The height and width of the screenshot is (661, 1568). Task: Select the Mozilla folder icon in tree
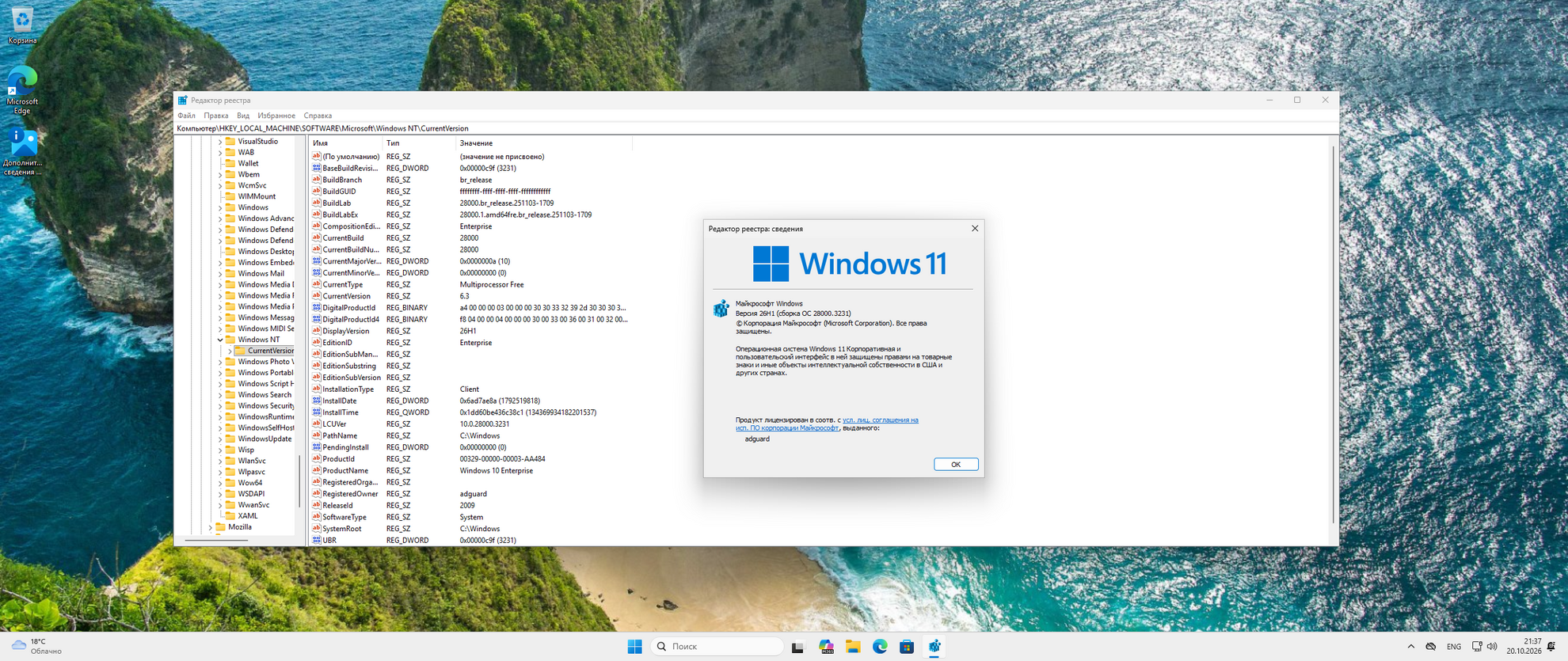[221, 526]
